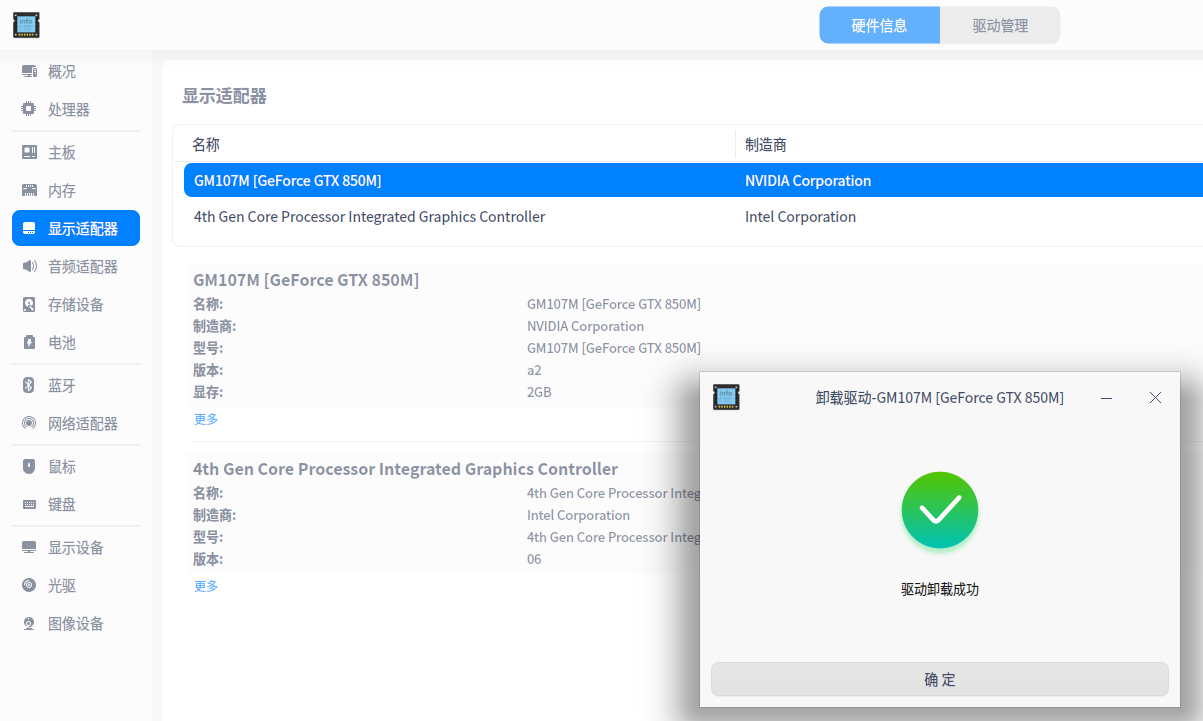1203x721 pixels.
Task: Click the app icon in uninstall dialog title
Action: (726, 397)
